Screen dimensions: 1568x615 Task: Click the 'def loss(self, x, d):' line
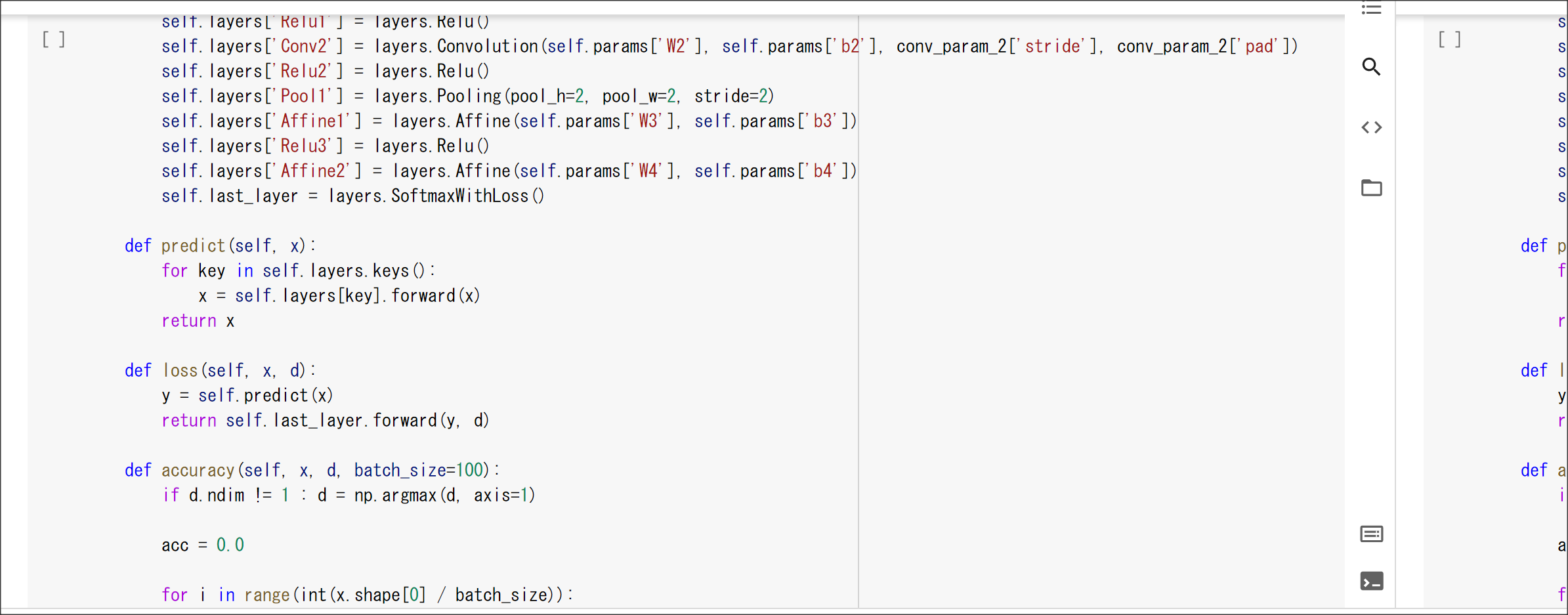pyautogui.click(x=221, y=371)
